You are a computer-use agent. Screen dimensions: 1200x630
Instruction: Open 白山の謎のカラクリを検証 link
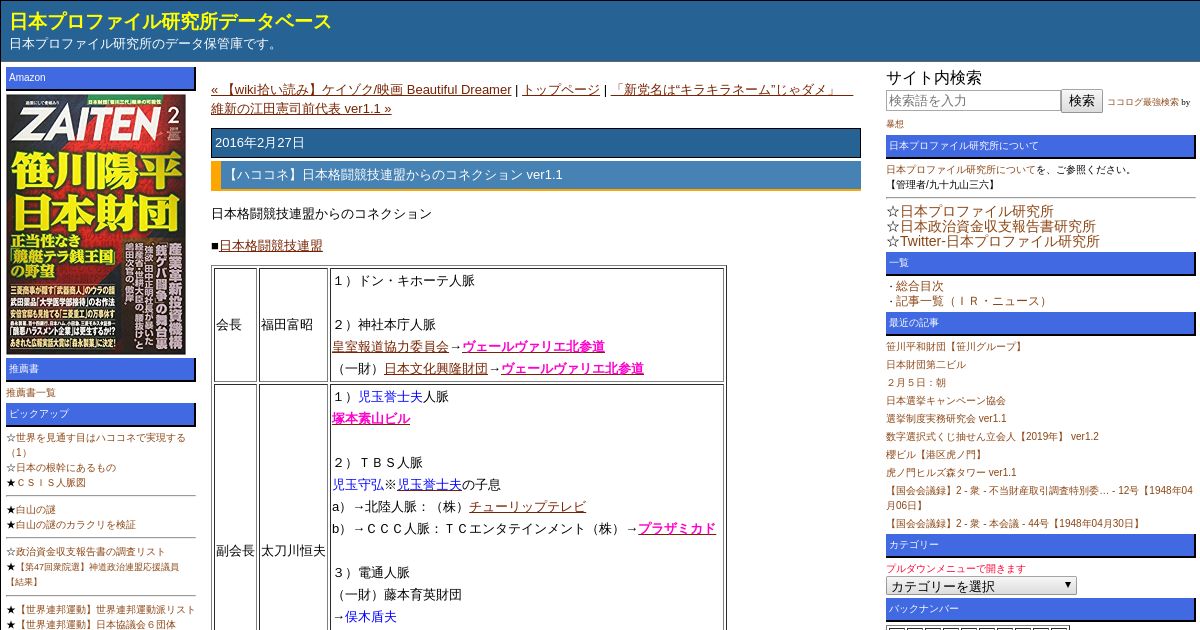click(76, 525)
